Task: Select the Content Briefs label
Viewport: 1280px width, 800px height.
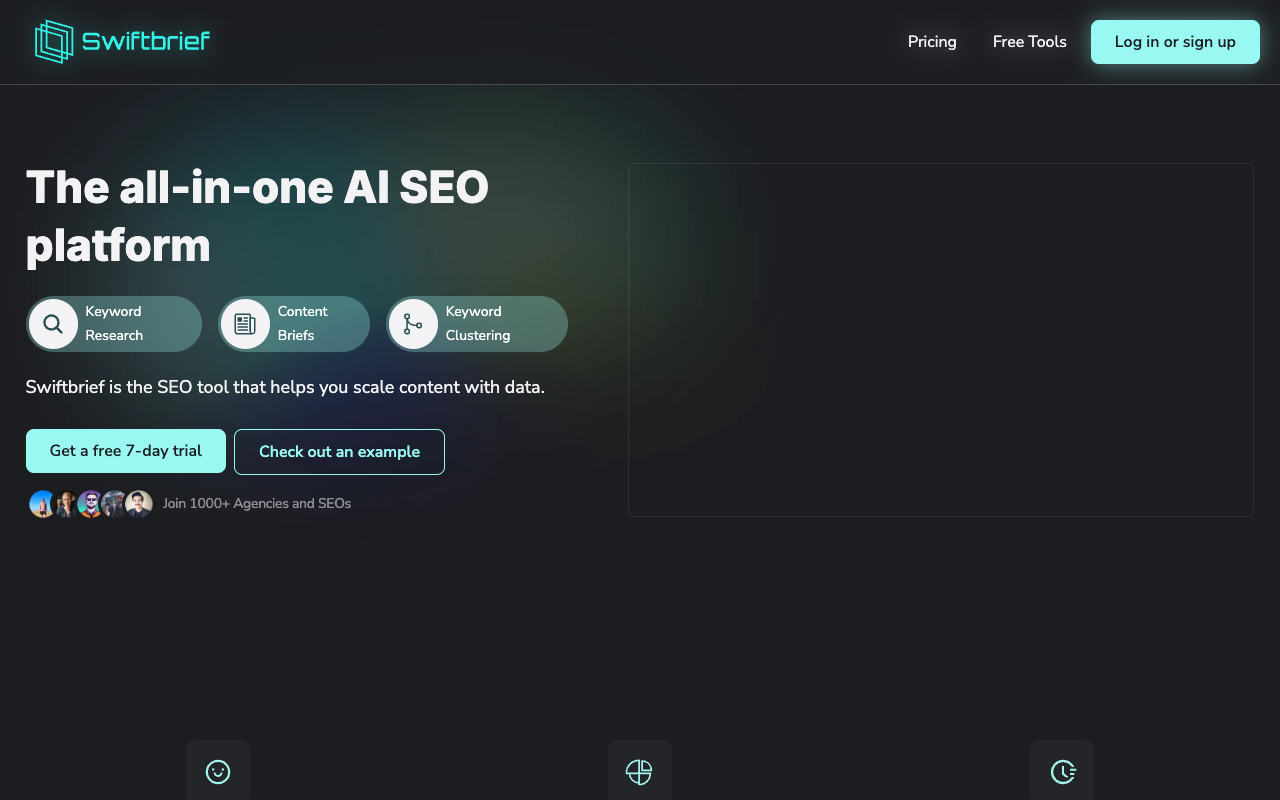Action: pos(302,323)
